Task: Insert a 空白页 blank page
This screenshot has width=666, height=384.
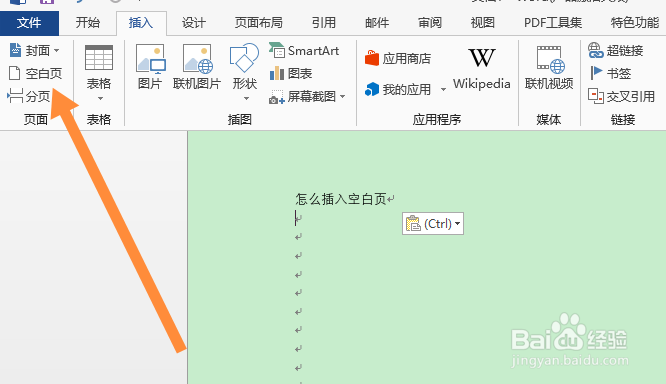Action: pyautogui.click(x=36, y=73)
